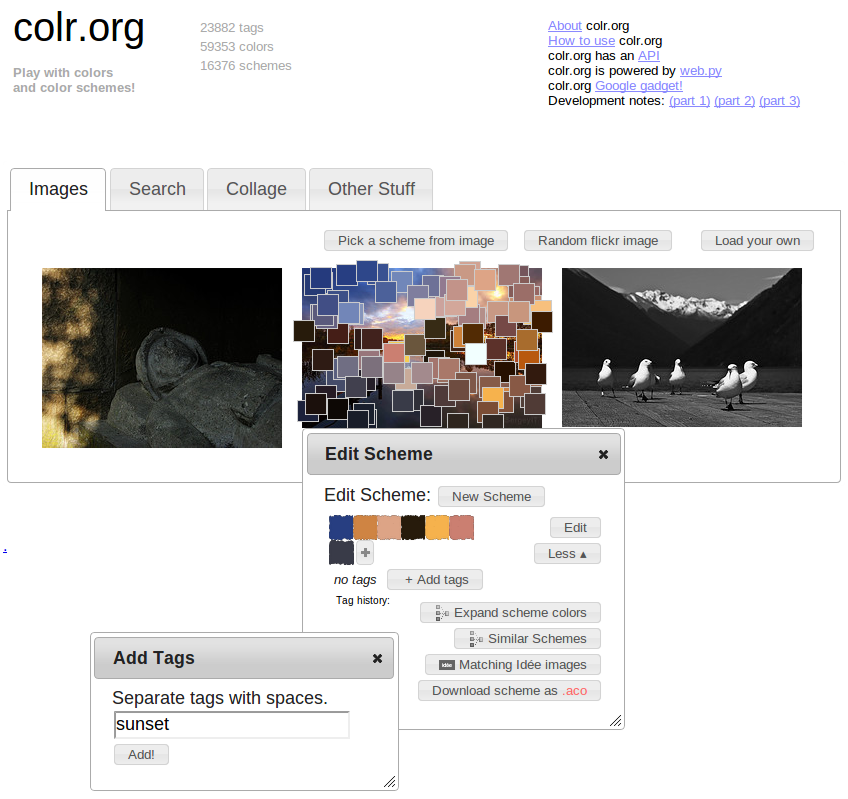This screenshot has height=799, width=848.
Task: Open Similar Schemes
Action: (x=527, y=638)
